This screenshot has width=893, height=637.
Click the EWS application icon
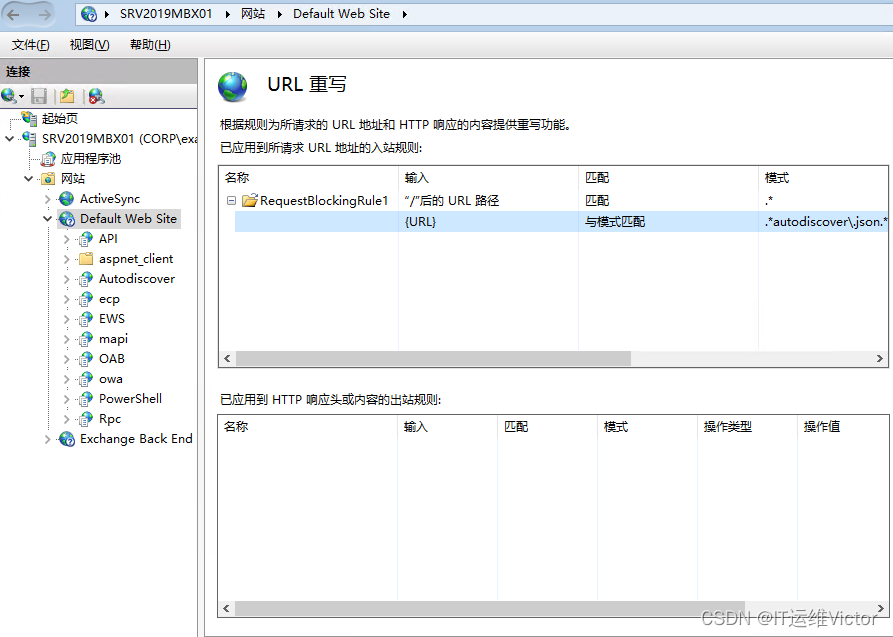(x=85, y=318)
